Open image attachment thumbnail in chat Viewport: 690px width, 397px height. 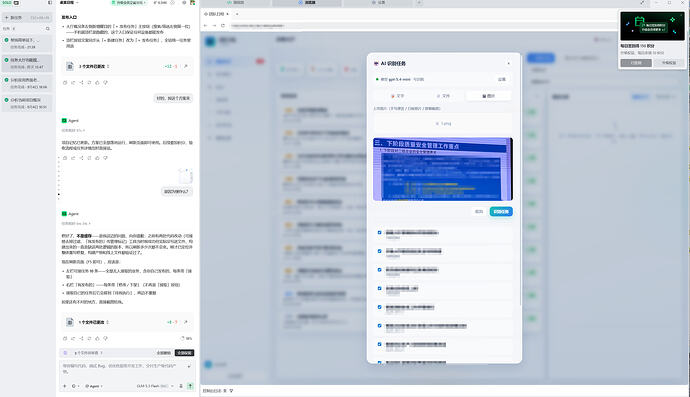[x=185, y=176]
